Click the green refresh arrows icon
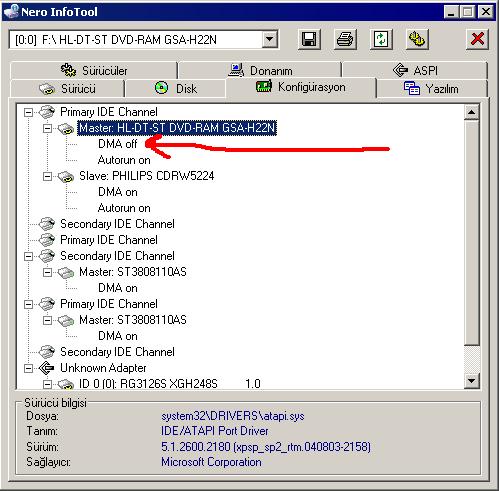The image size is (499, 491). 381,39
